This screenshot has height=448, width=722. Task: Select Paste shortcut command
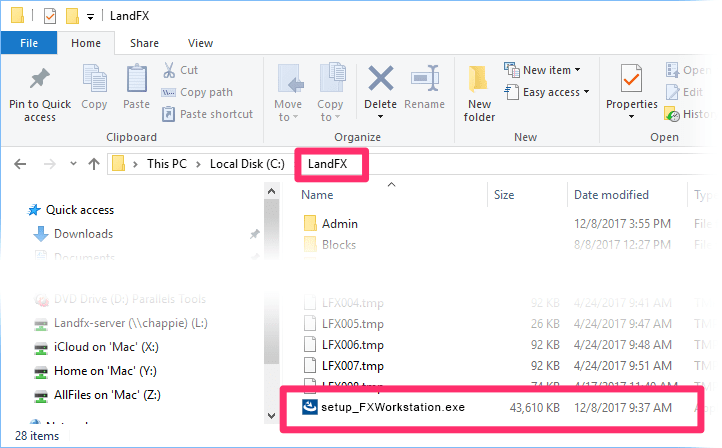(207, 114)
